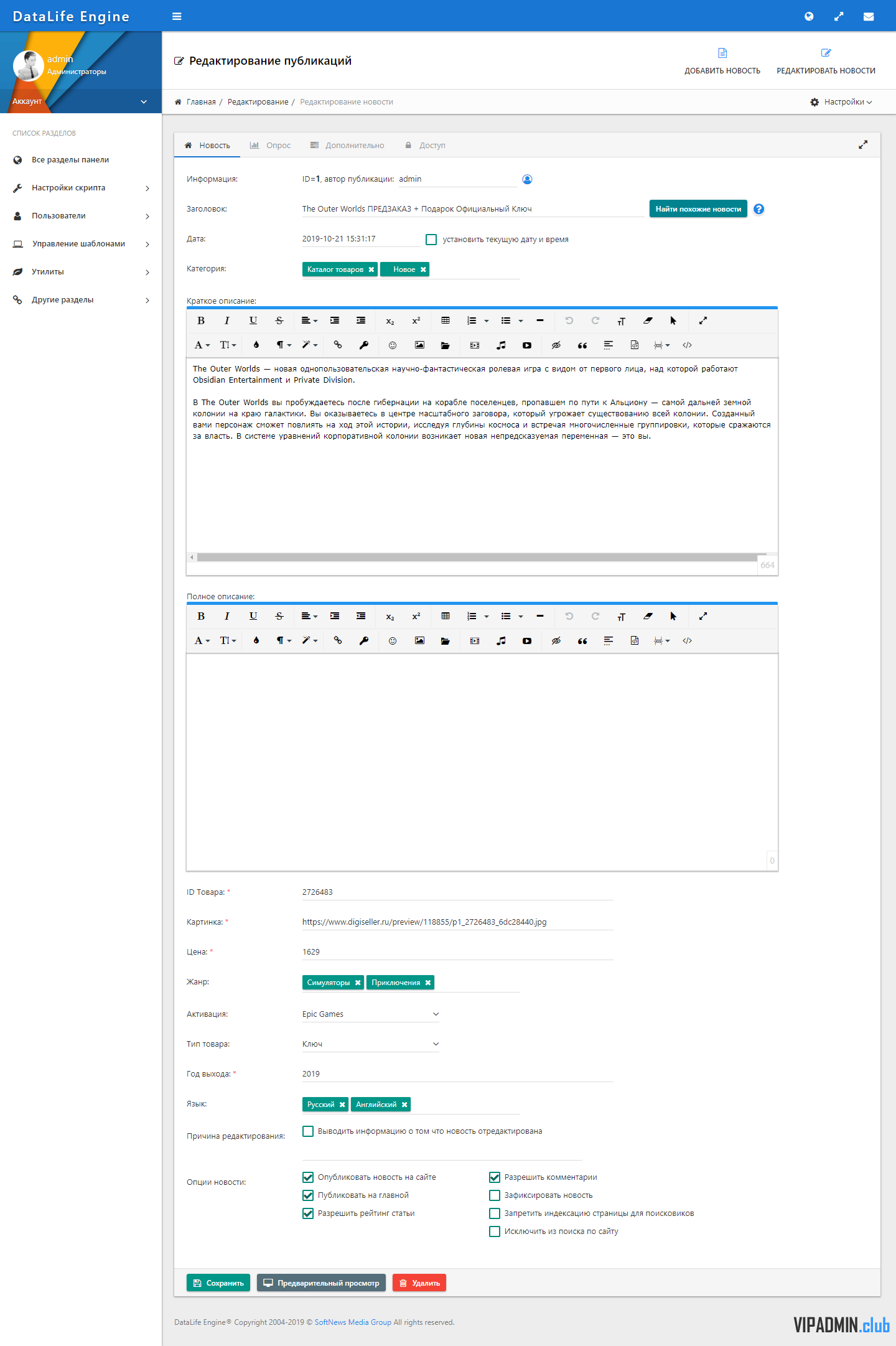Open the Тип товара dropdown showing Ключ
The image size is (896, 1346).
(x=371, y=1044)
